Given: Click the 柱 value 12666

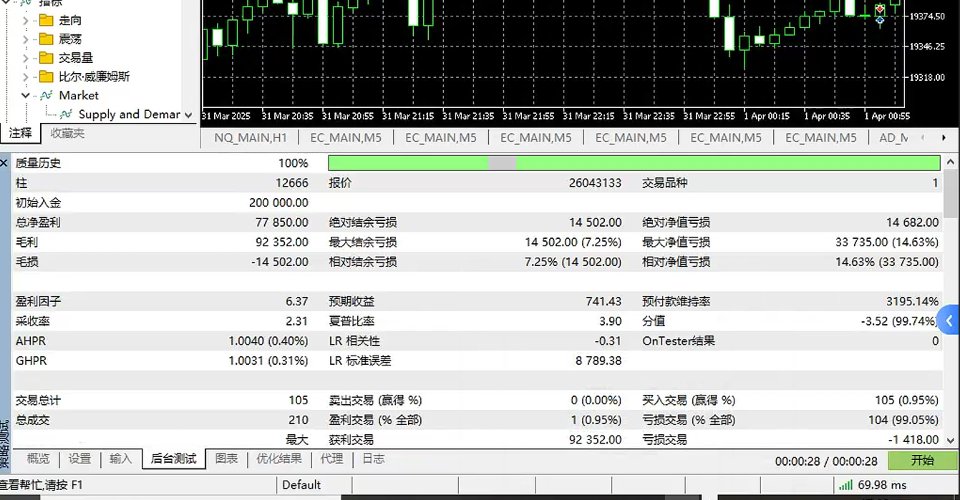Looking at the screenshot, I should click(x=292, y=183).
